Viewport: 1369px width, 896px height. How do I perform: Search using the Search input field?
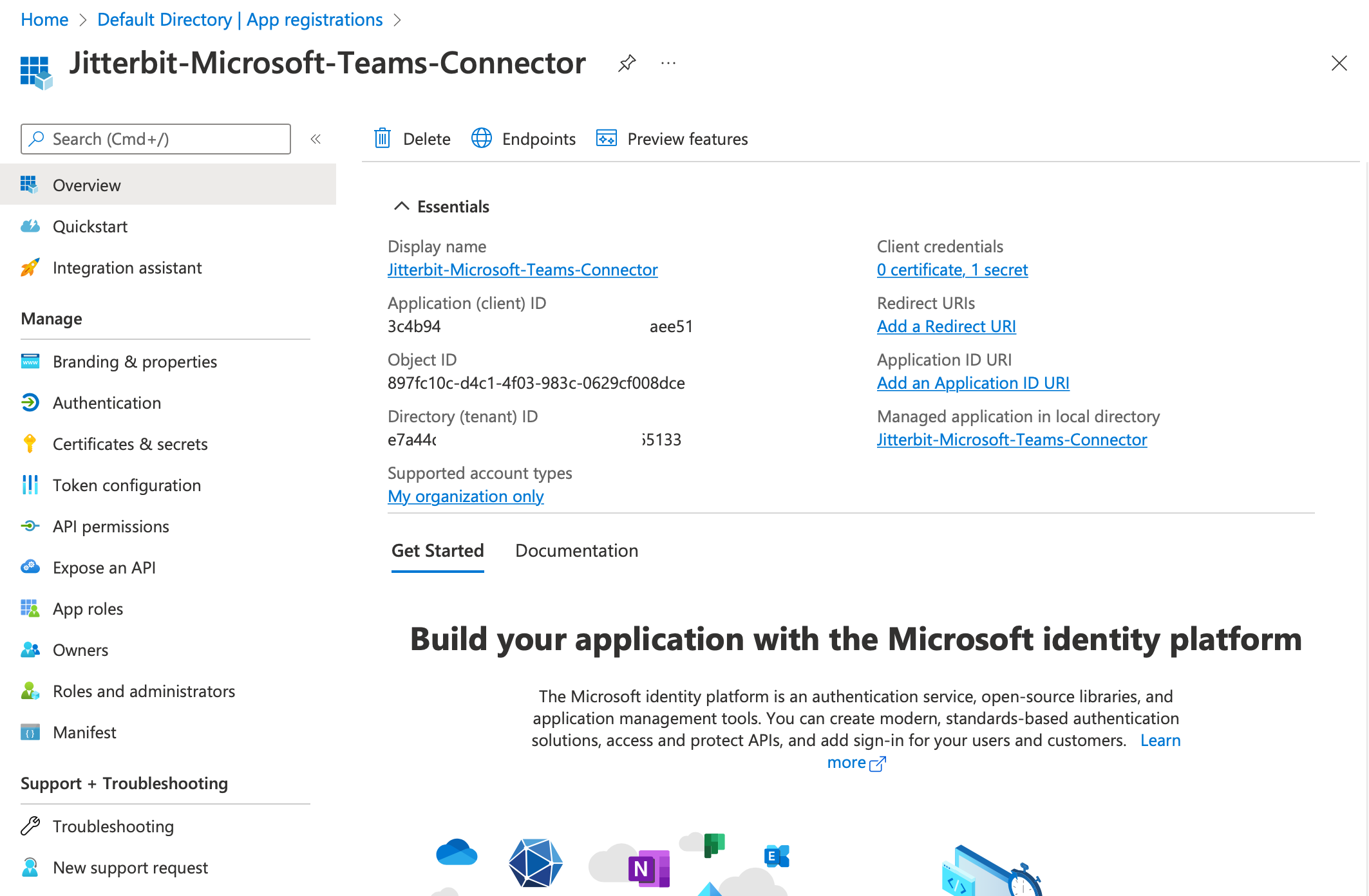(x=155, y=138)
